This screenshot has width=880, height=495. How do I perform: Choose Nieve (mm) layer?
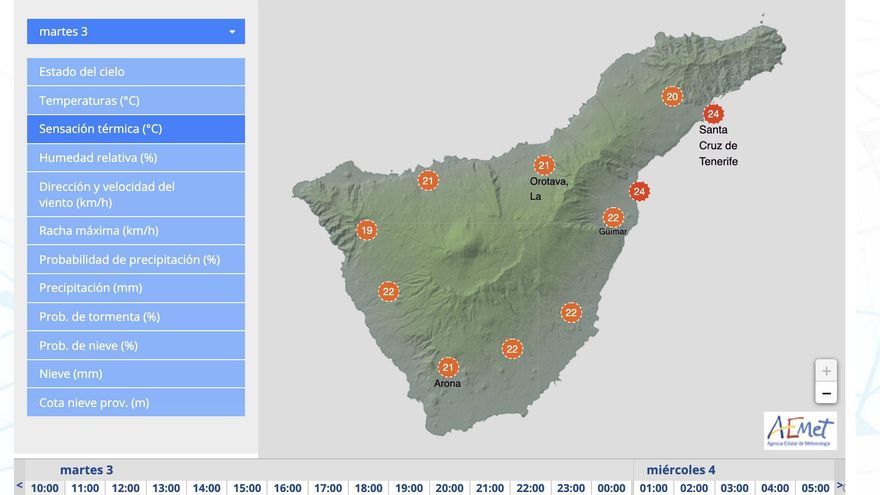136,374
